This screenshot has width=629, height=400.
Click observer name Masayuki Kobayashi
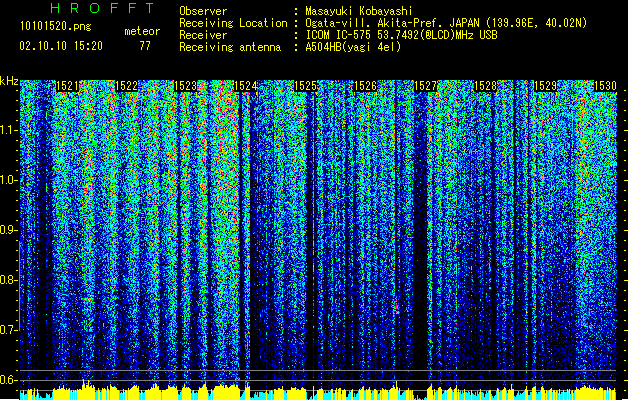tap(359, 11)
